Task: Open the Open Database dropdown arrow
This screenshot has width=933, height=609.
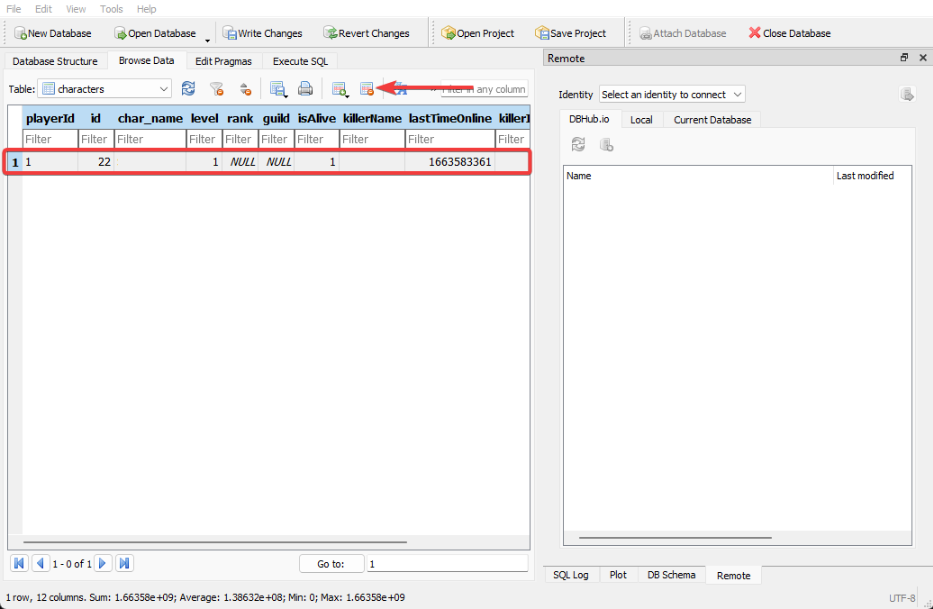Action: (208, 38)
